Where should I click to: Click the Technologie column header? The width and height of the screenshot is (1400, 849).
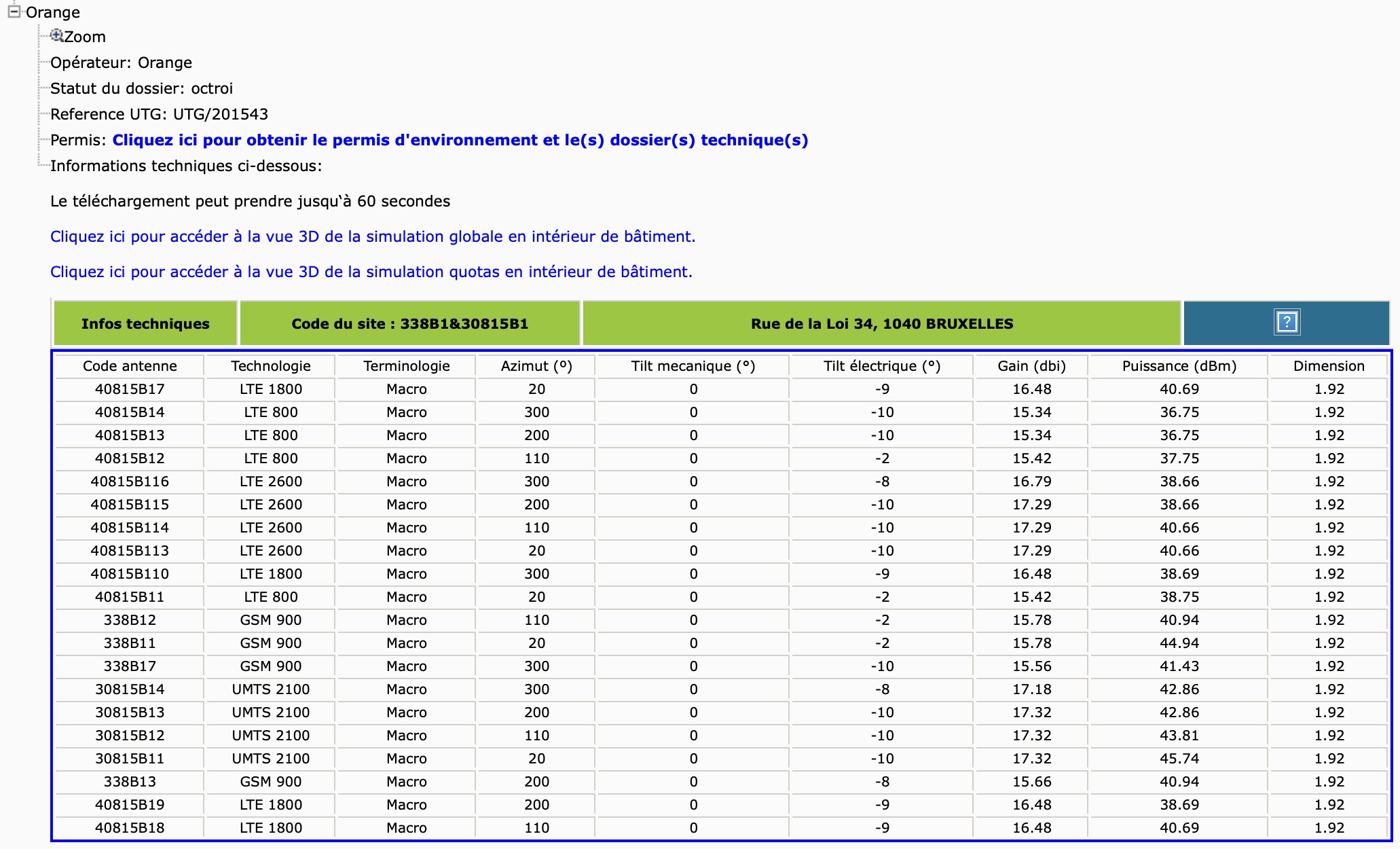pos(271,366)
